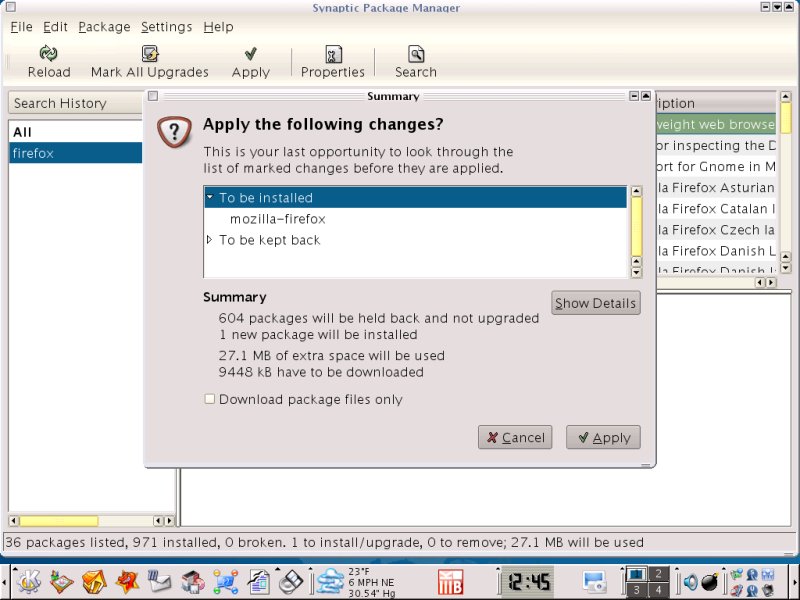Click the Show Details button
Image resolution: width=800 pixels, height=600 pixels.
(x=595, y=303)
